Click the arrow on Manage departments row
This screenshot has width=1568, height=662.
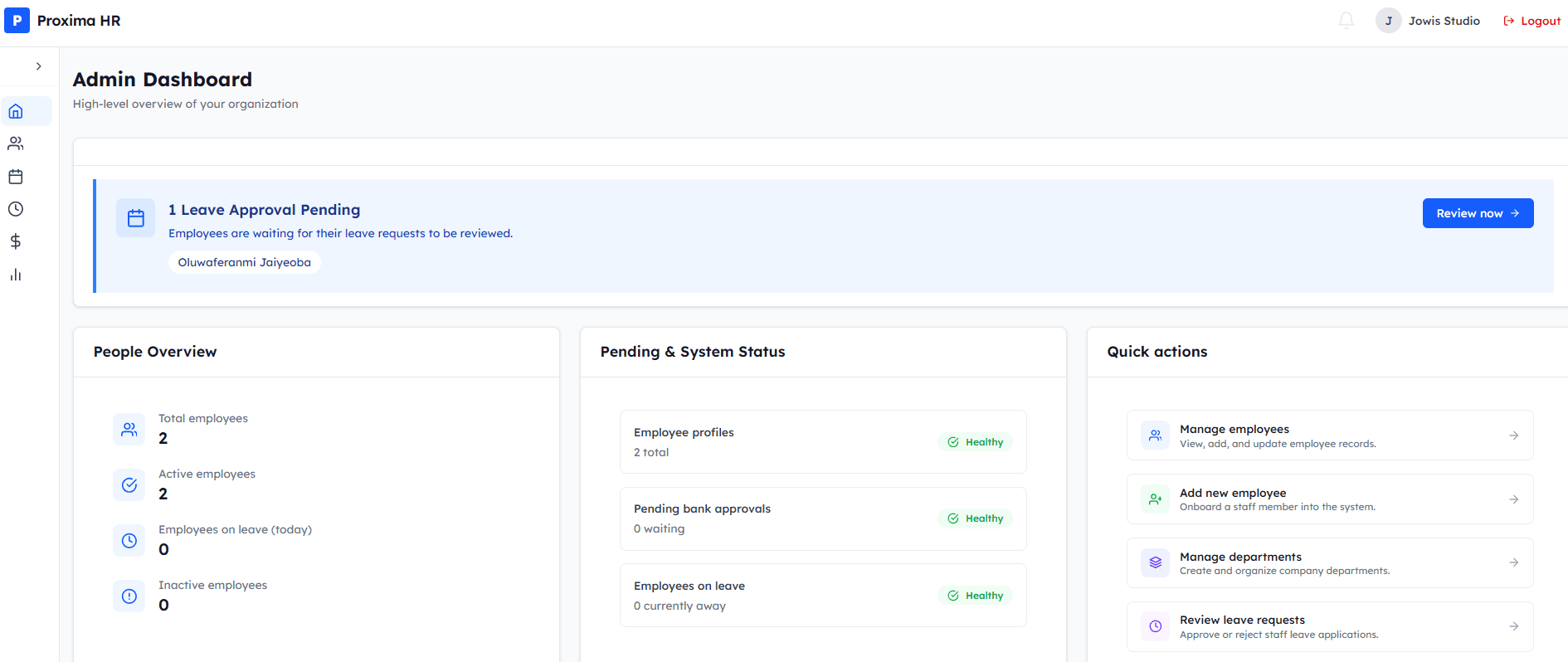[x=1514, y=562]
